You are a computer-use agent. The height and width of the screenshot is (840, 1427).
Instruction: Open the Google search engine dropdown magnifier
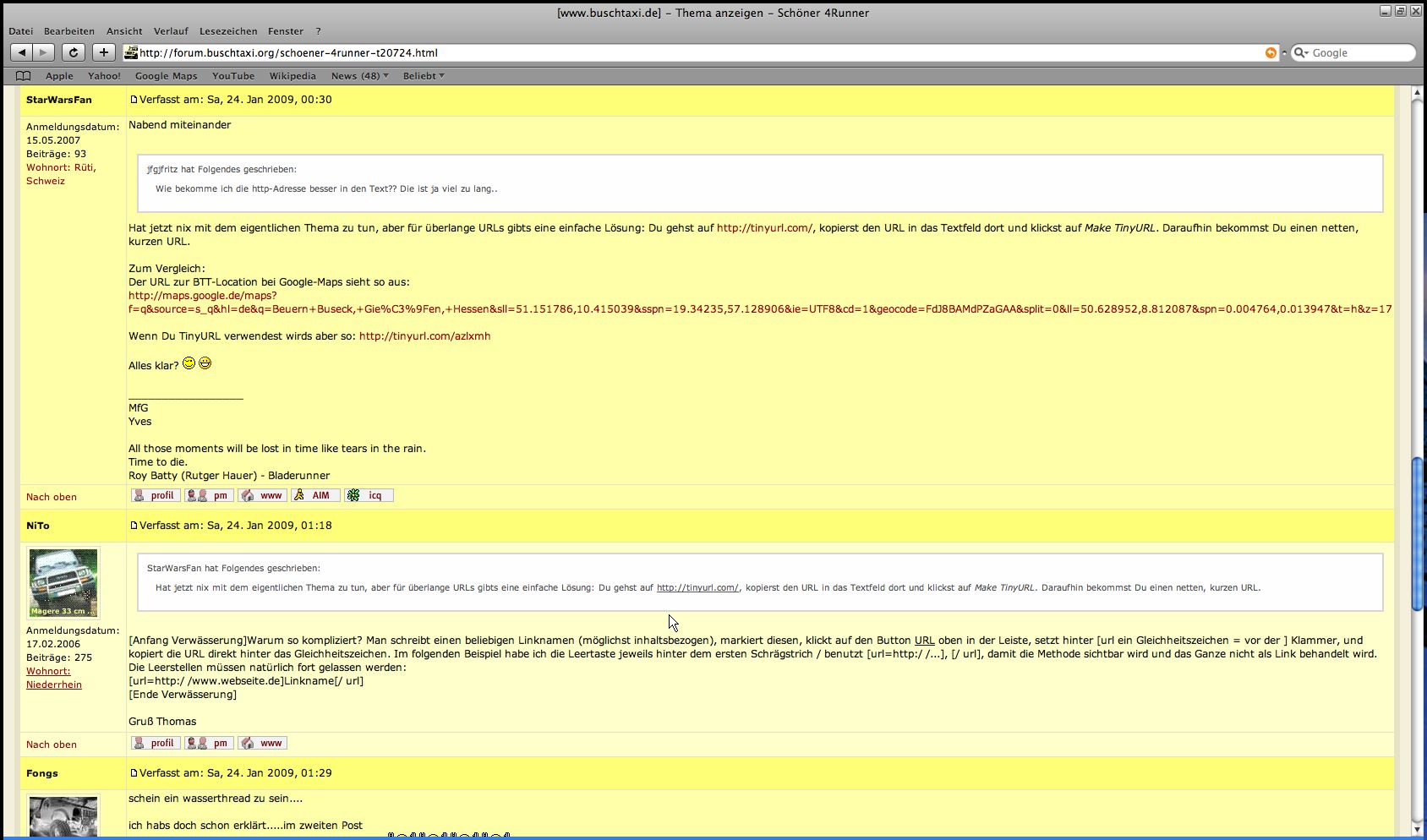pyautogui.click(x=1301, y=52)
